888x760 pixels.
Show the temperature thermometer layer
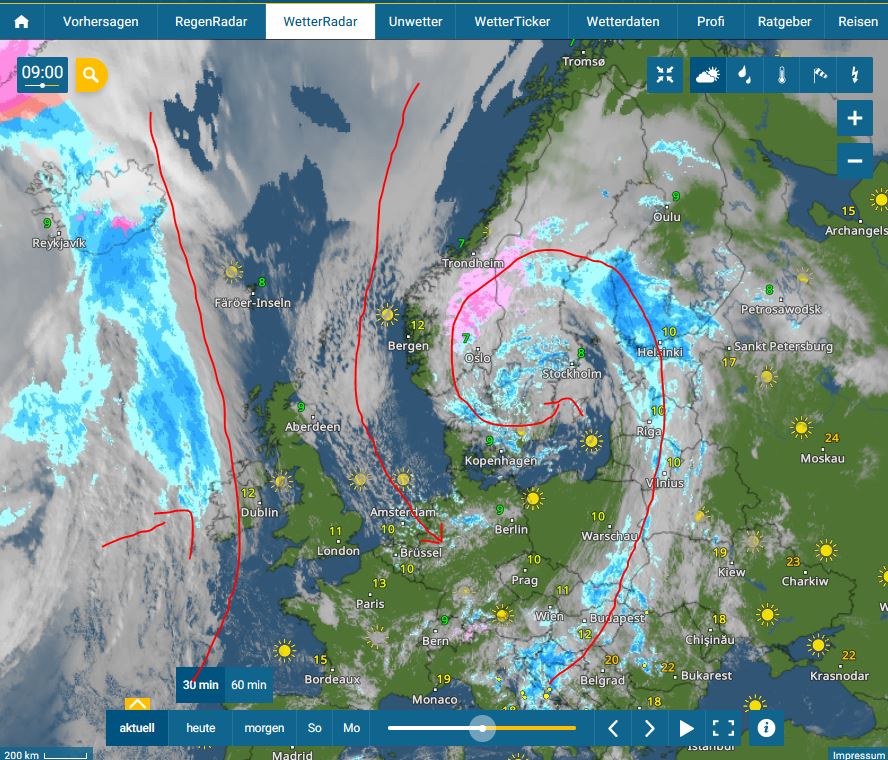(781, 74)
